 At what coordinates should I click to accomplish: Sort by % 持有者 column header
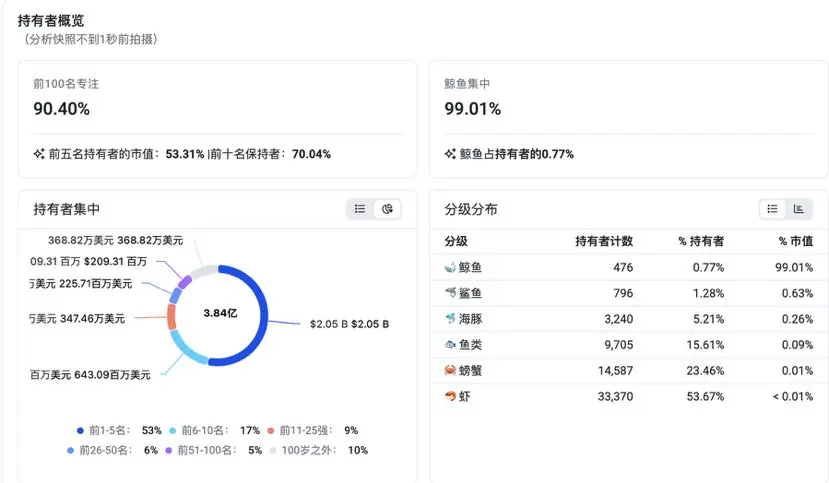[701, 242]
